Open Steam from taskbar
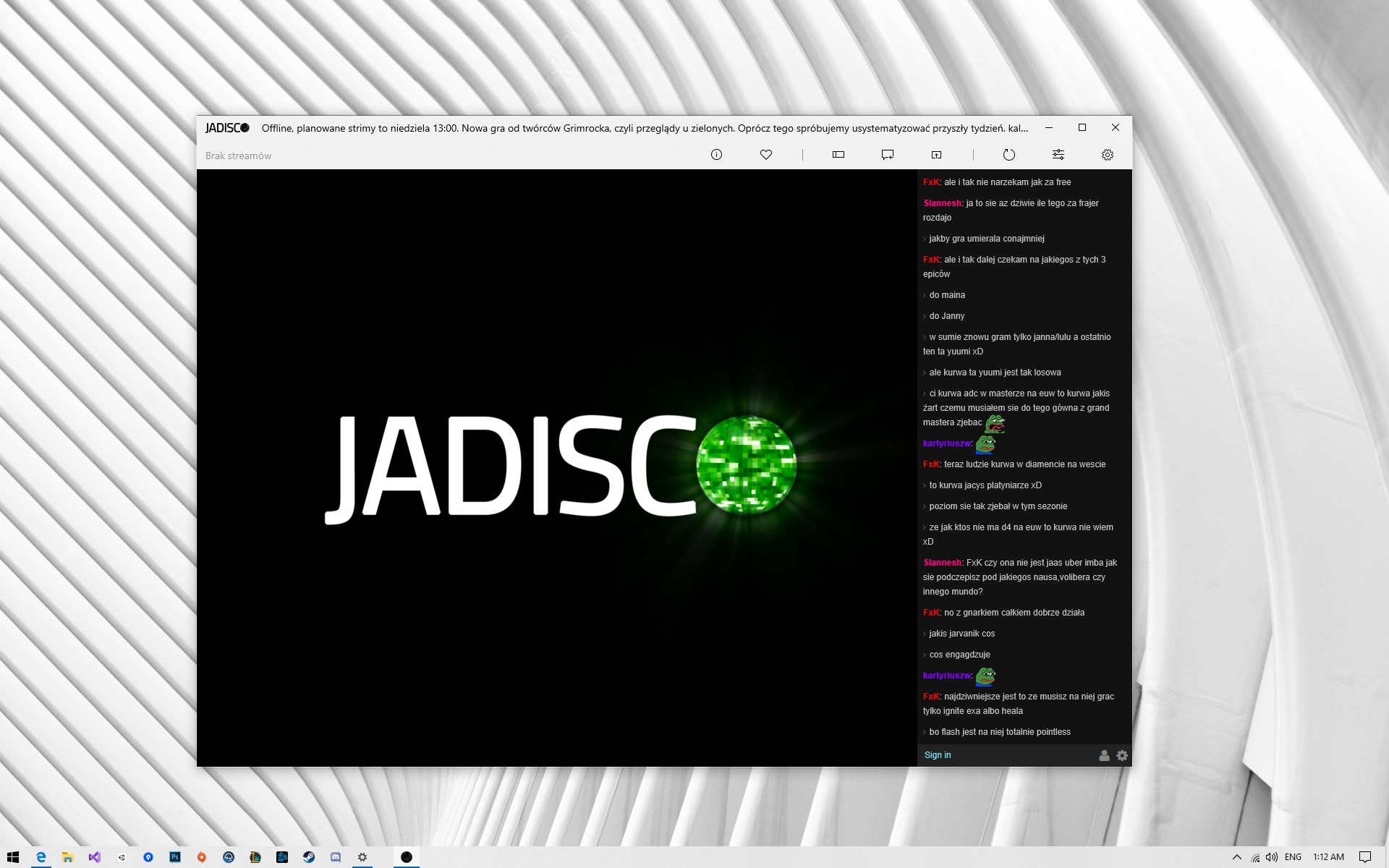Viewport: 1389px width, 868px height. point(309,857)
